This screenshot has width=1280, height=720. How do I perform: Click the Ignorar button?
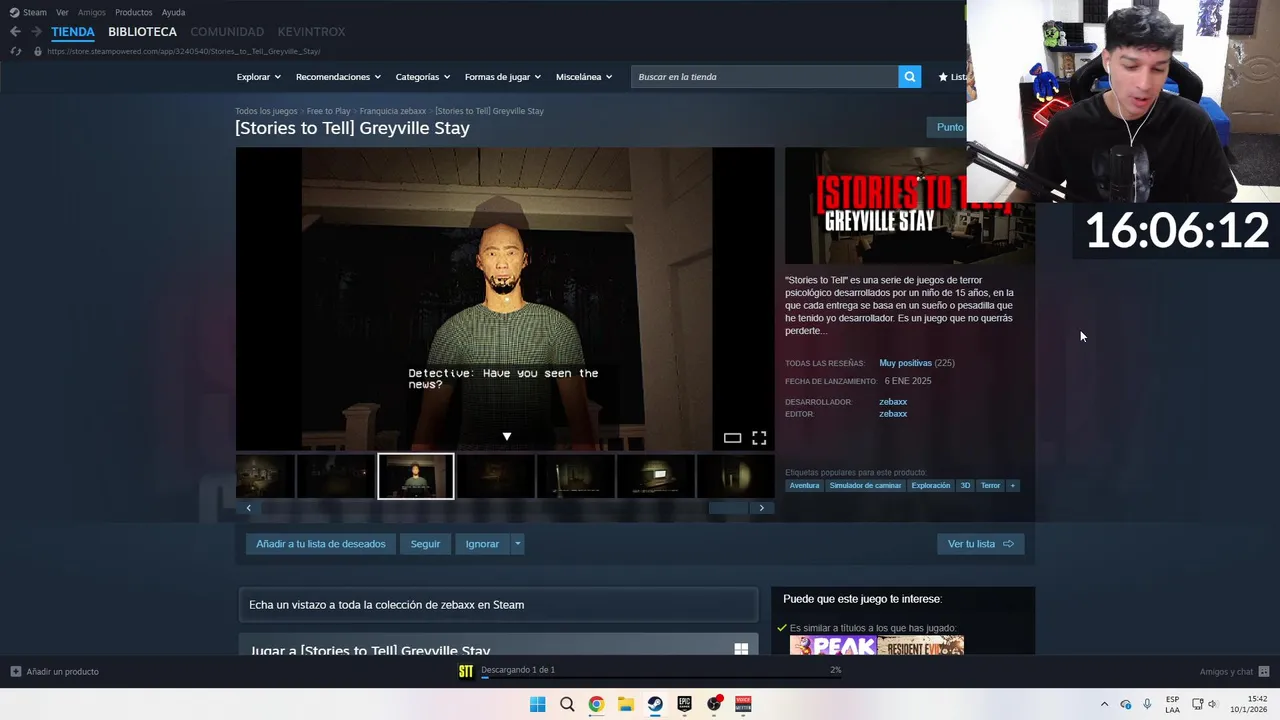point(482,544)
